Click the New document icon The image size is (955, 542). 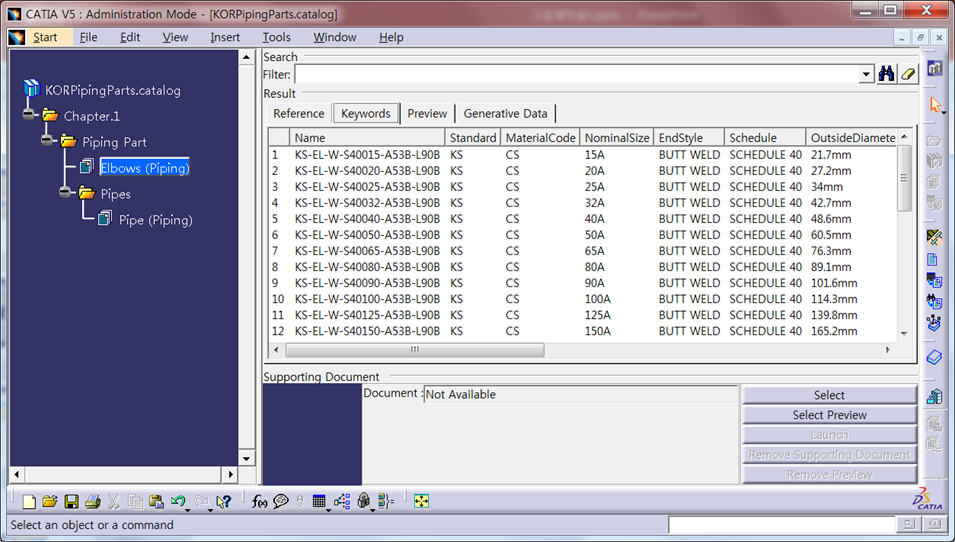tap(29, 501)
